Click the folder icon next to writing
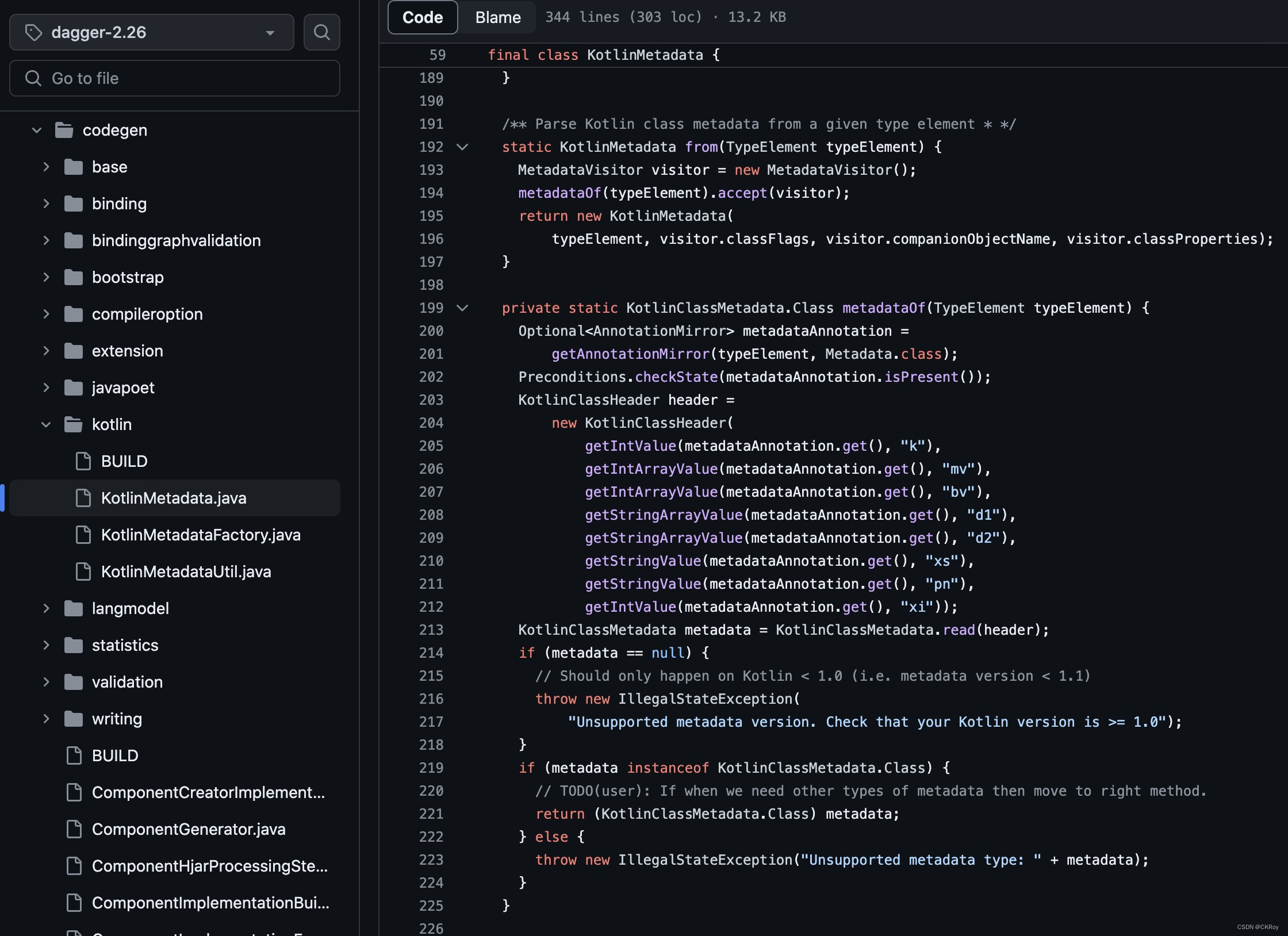Viewport: 1288px width, 936px height. click(75, 719)
